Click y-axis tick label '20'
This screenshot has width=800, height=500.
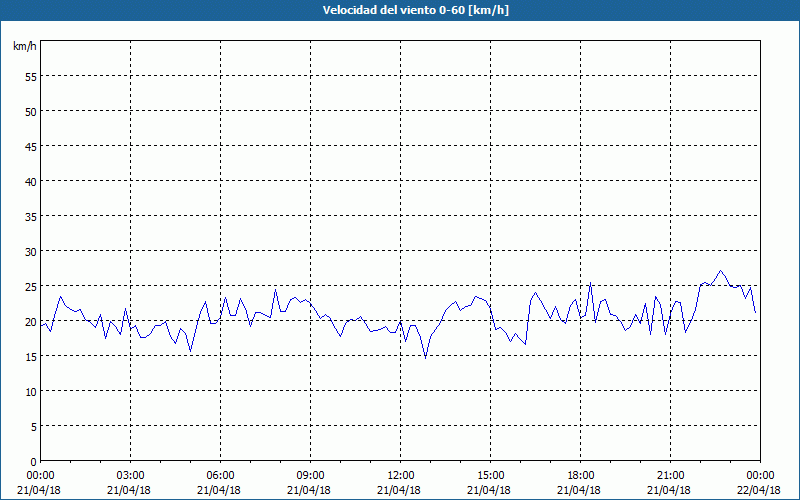31,321
